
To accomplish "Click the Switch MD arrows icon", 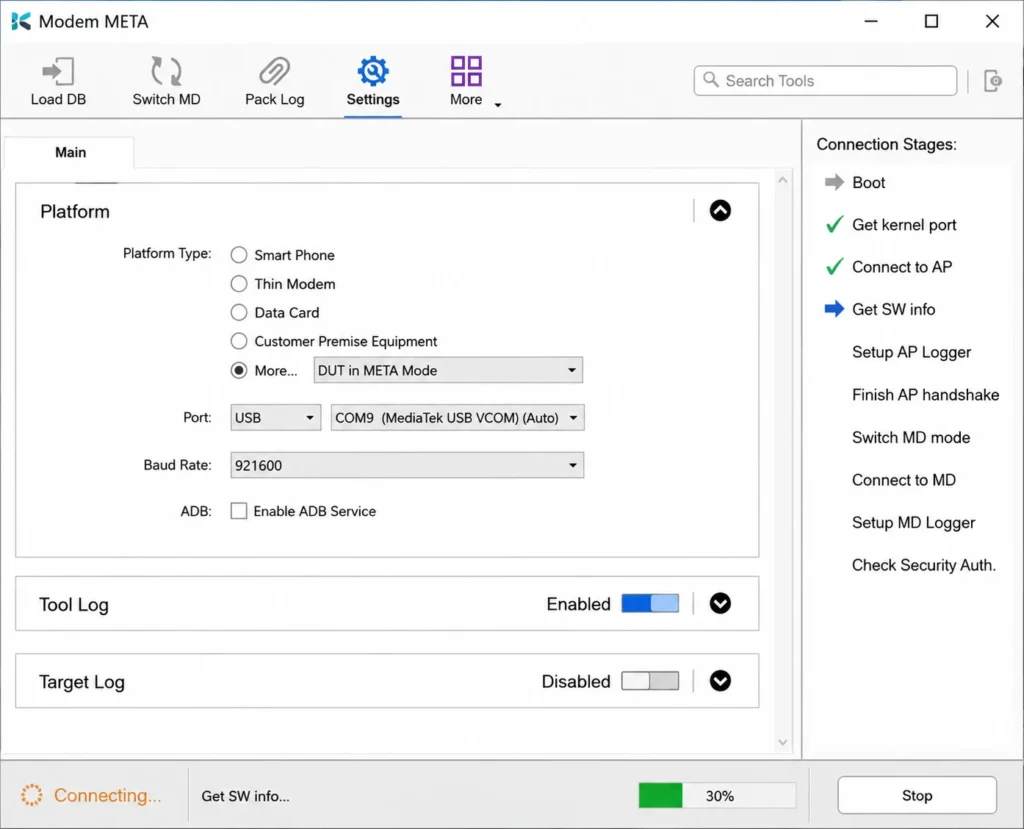I will click(166, 71).
